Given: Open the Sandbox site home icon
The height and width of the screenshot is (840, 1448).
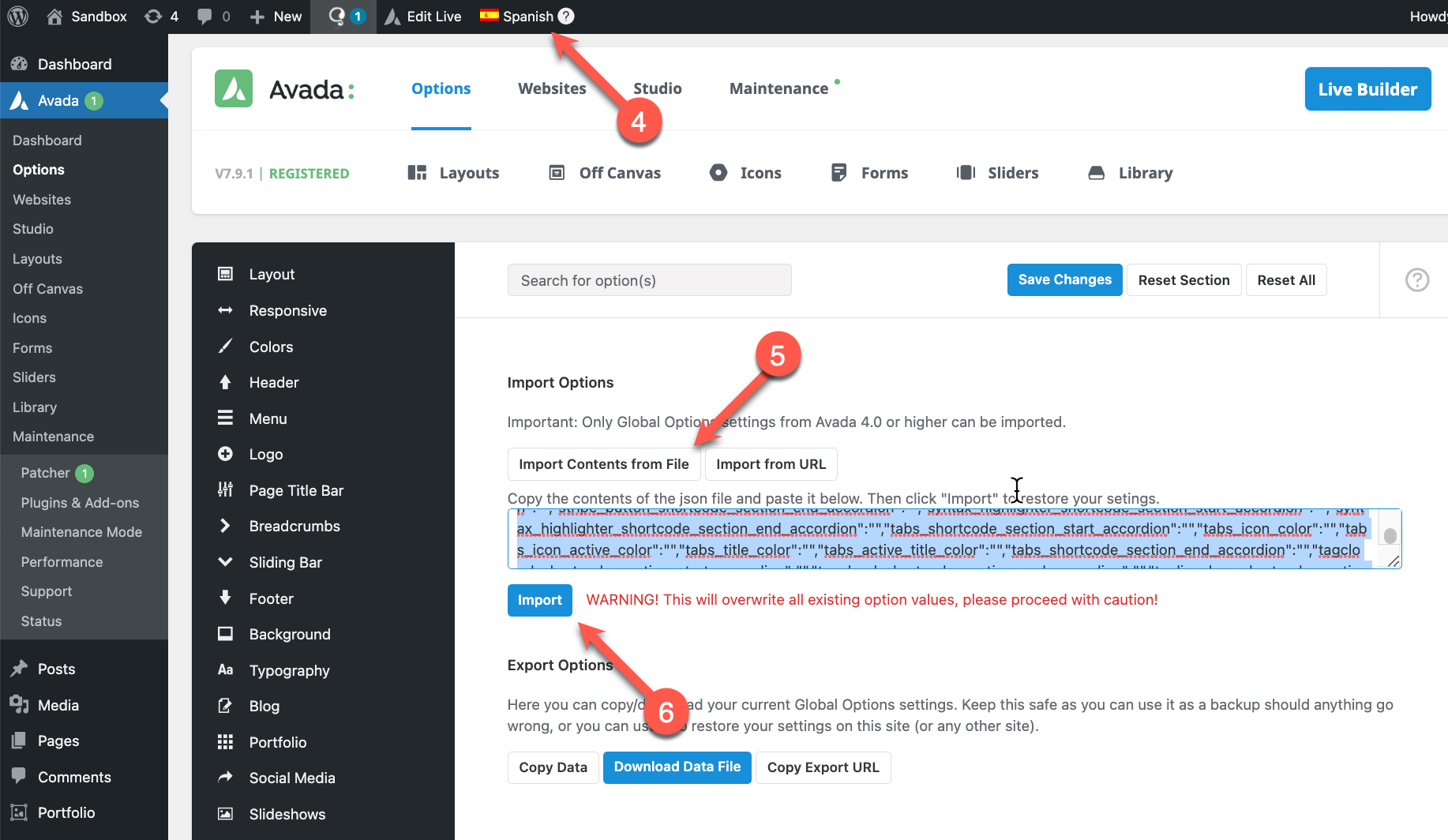Looking at the screenshot, I should pos(54,16).
